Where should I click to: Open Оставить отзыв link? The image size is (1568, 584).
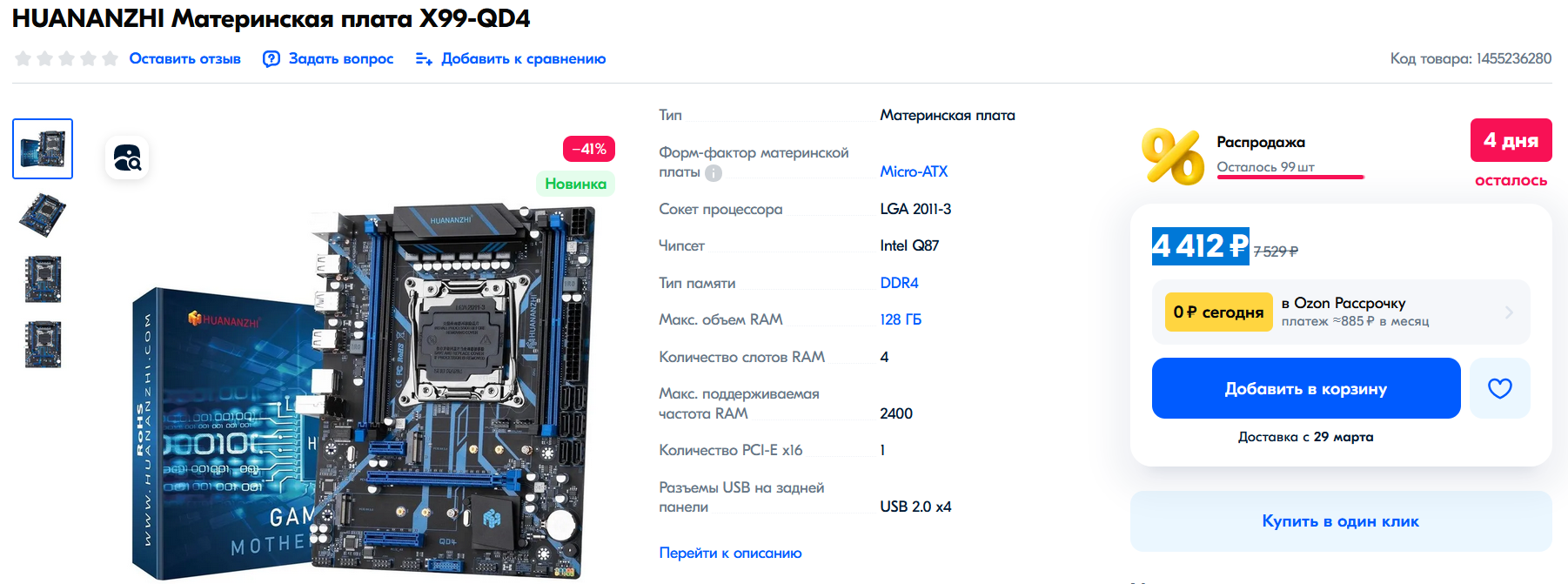click(184, 58)
